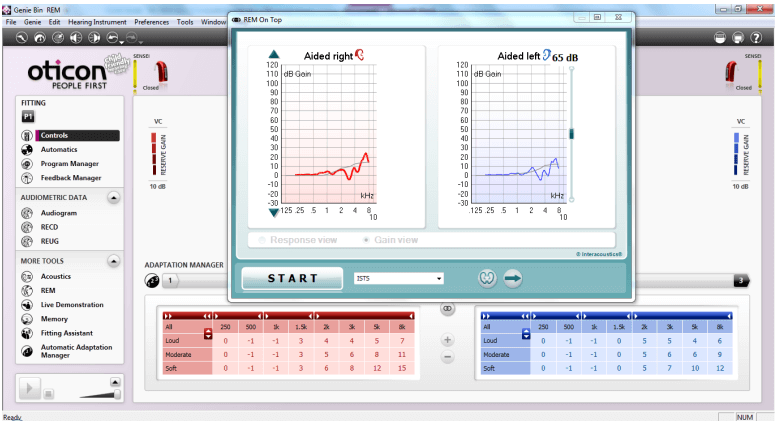Adjust the 65 dB level slider

click(x=572, y=133)
